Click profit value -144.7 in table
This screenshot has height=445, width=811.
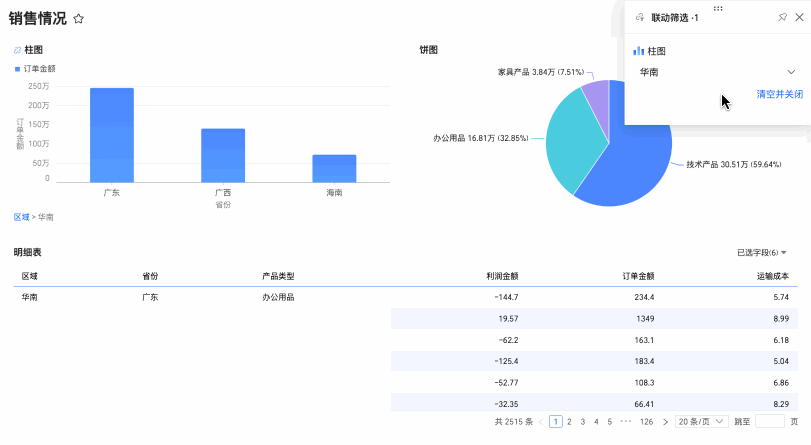coord(506,297)
